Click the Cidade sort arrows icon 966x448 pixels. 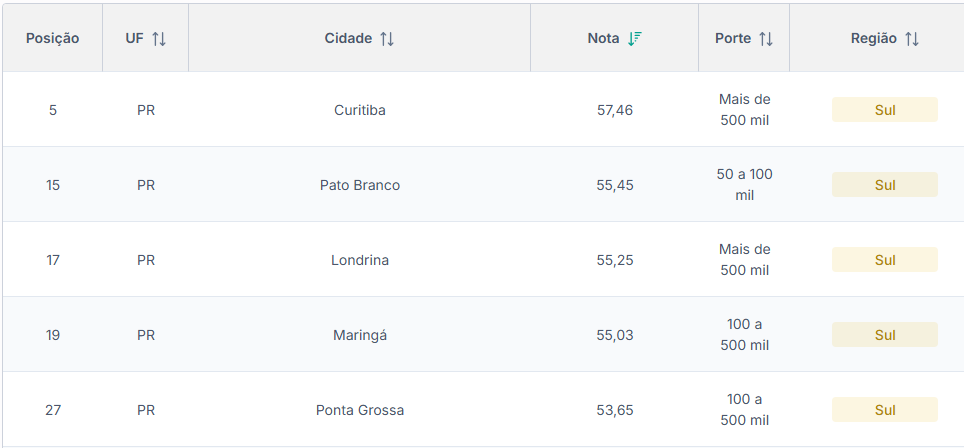point(387,39)
